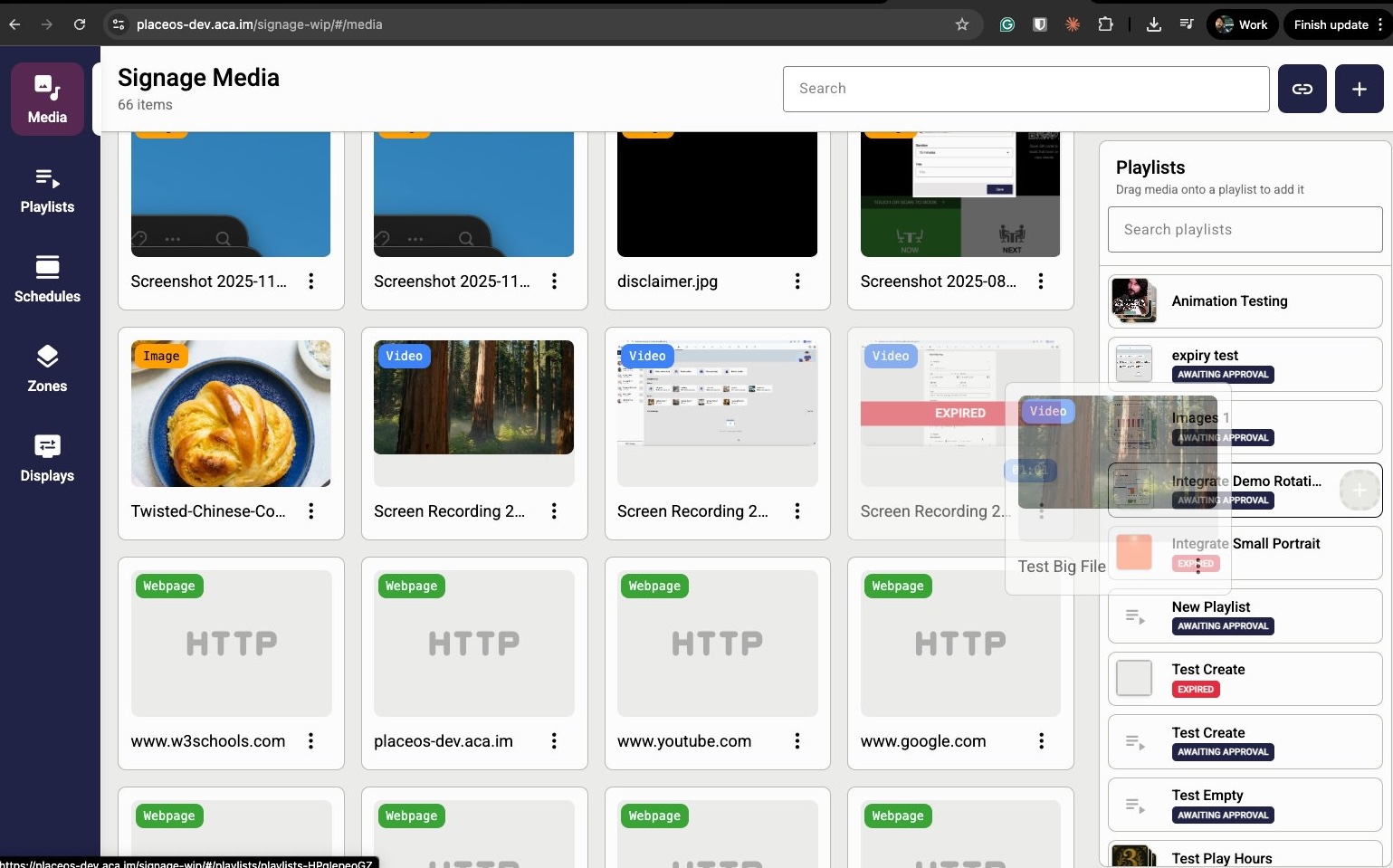Click the browser downloads icon
The image size is (1393, 868).
coord(1153,24)
